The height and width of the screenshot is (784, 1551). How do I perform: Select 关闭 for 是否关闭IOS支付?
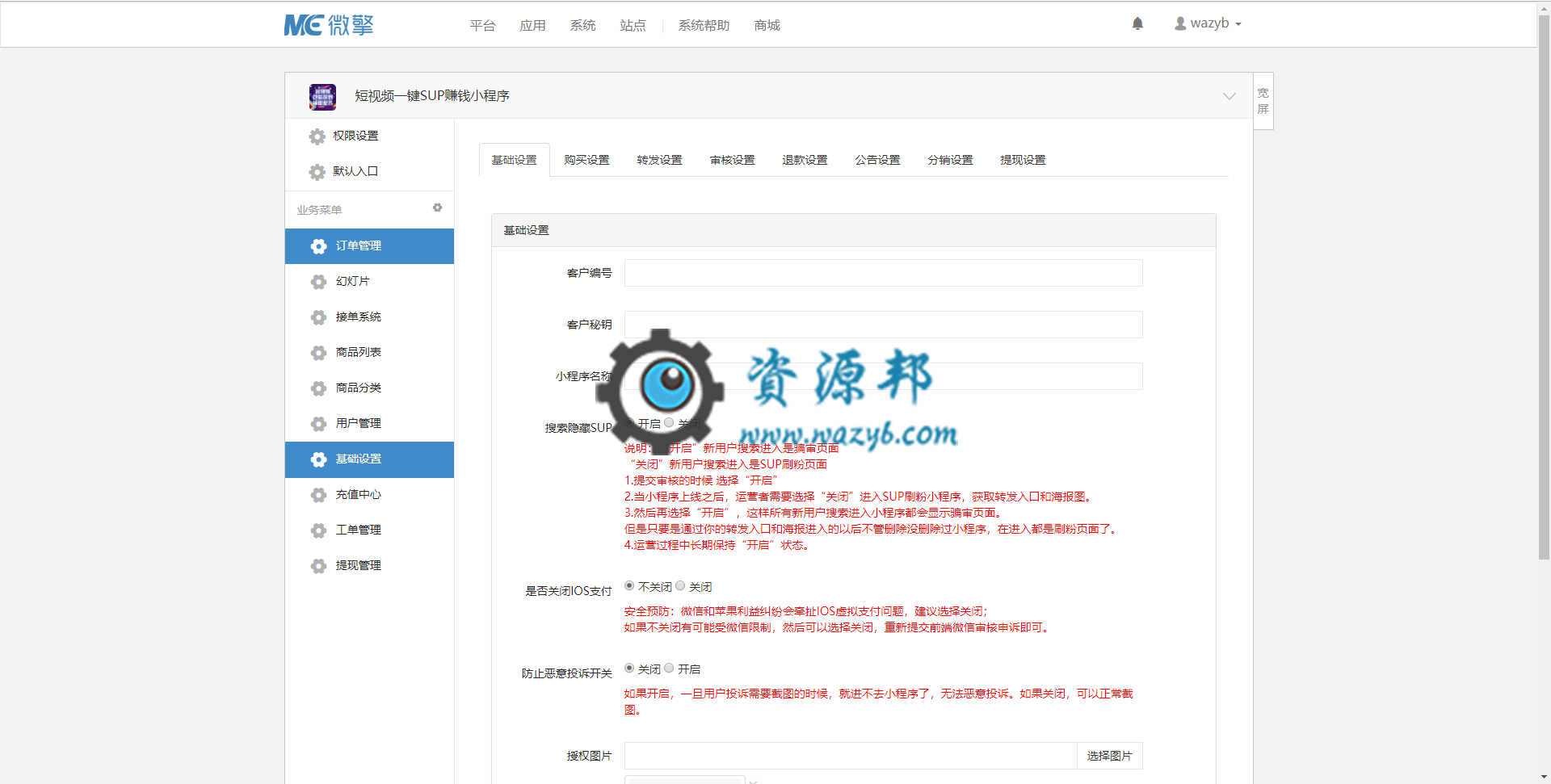[680, 586]
